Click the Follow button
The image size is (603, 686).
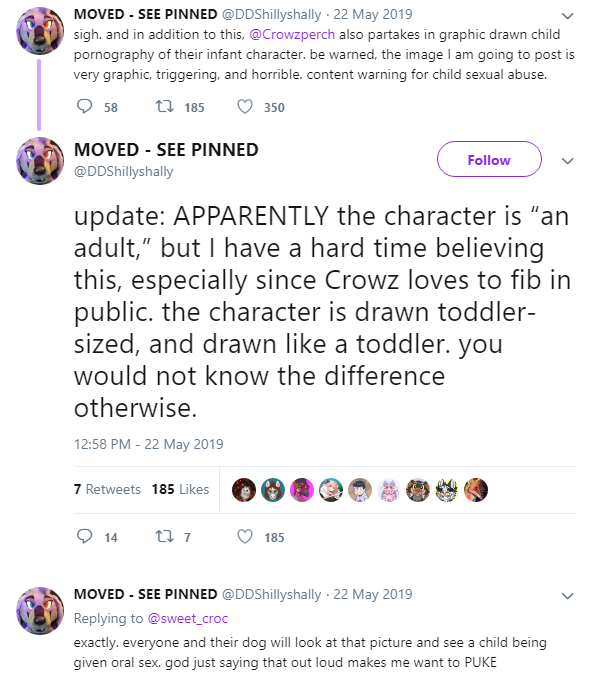coord(489,160)
